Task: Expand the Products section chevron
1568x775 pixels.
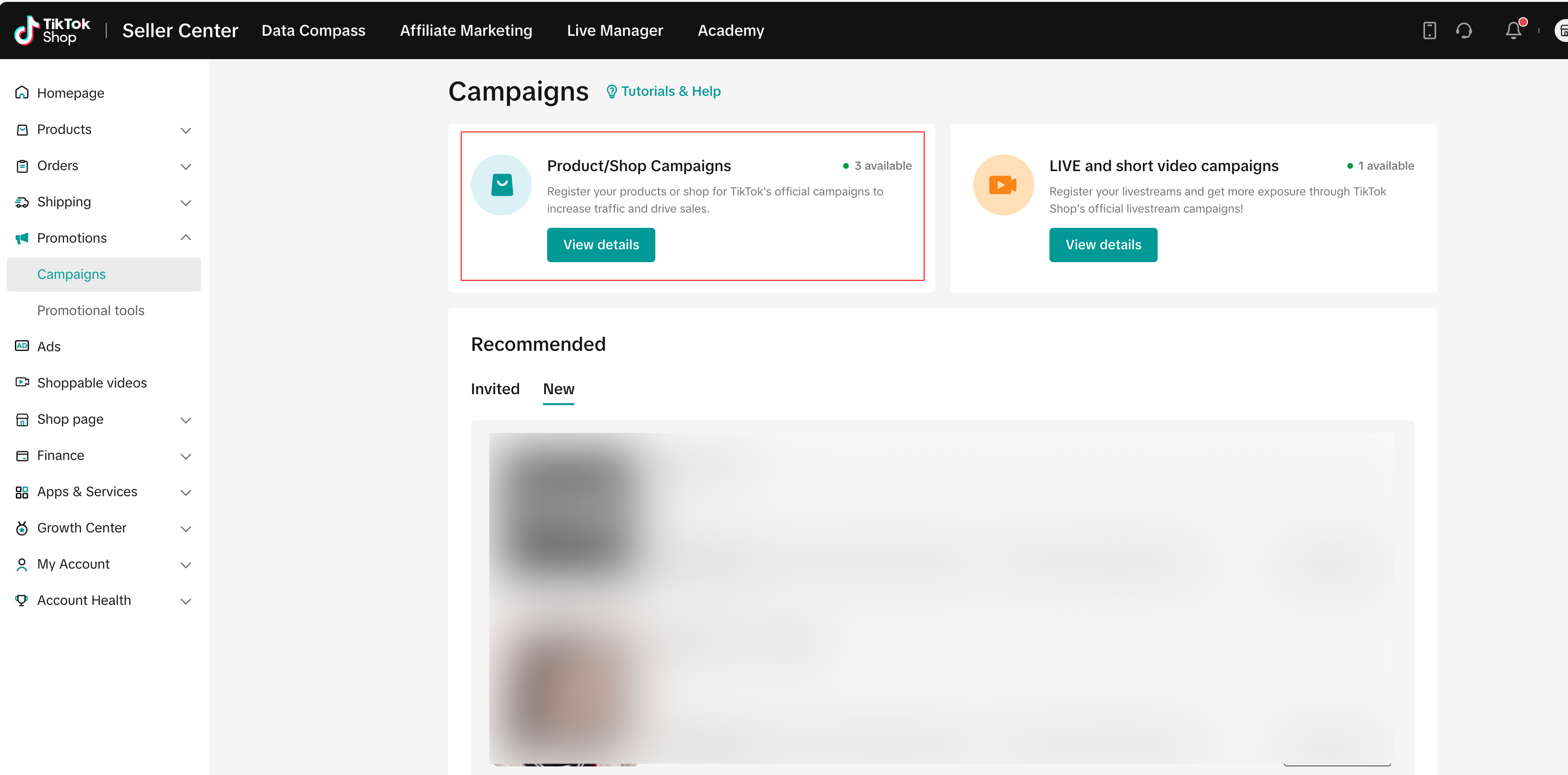Action: 186,130
